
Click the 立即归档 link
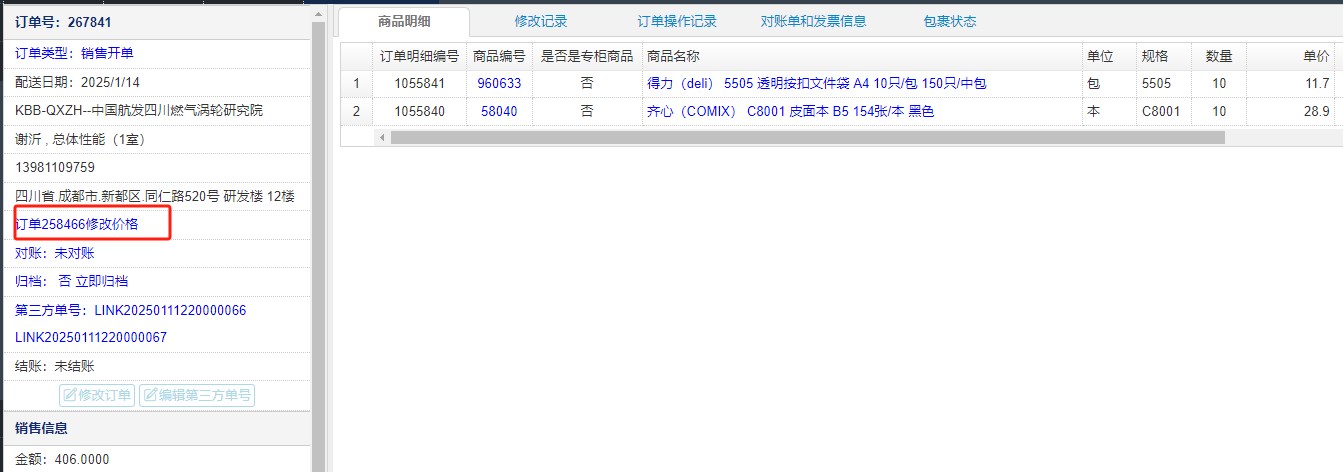101,282
